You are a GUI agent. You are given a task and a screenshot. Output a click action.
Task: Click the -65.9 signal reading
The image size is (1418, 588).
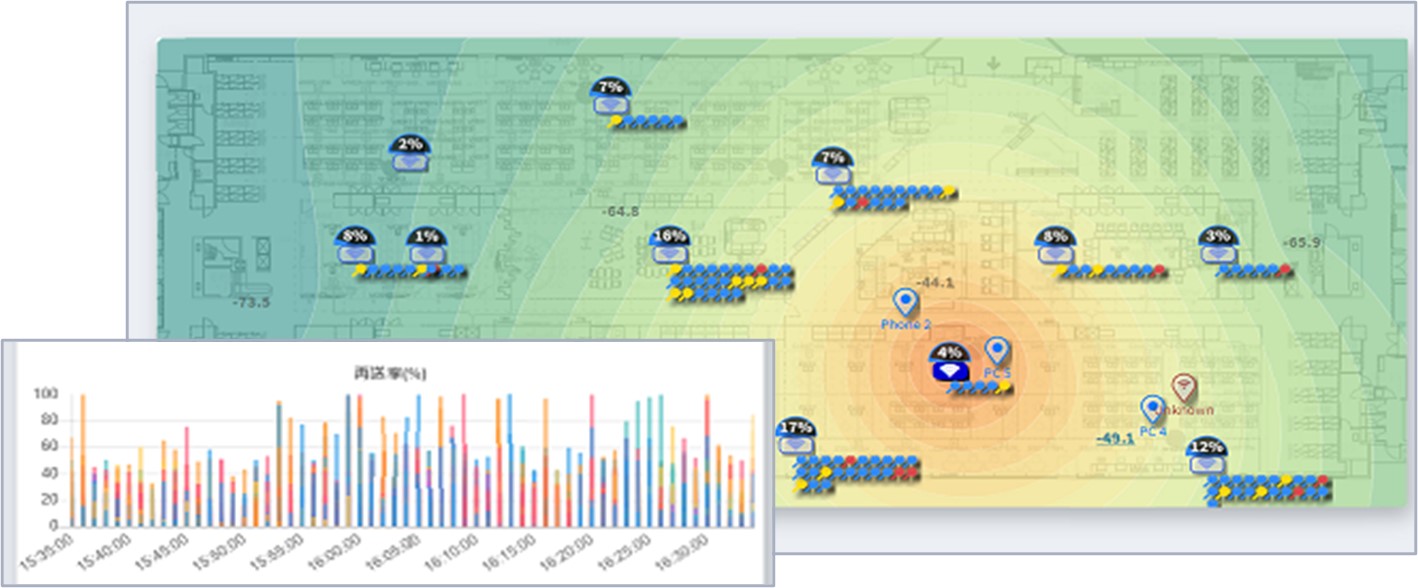pos(1301,242)
